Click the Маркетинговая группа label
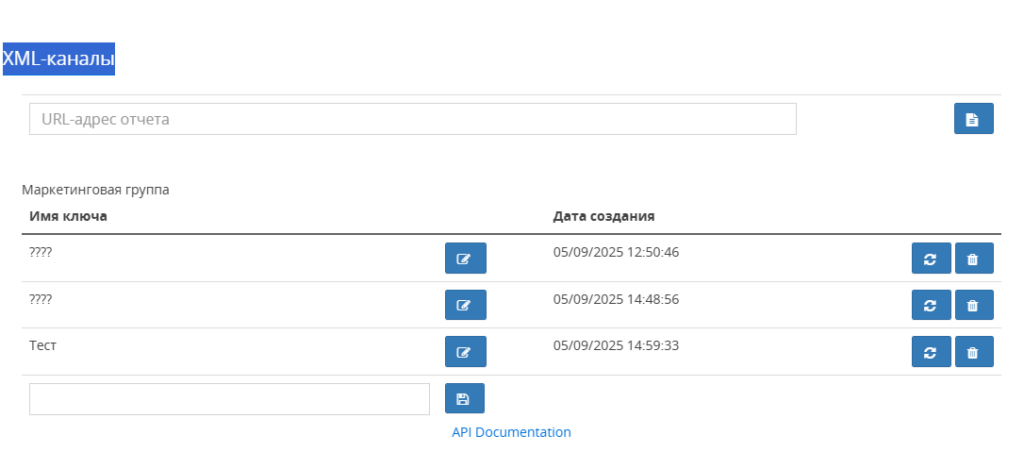1024x452 pixels. pyautogui.click(x=95, y=190)
